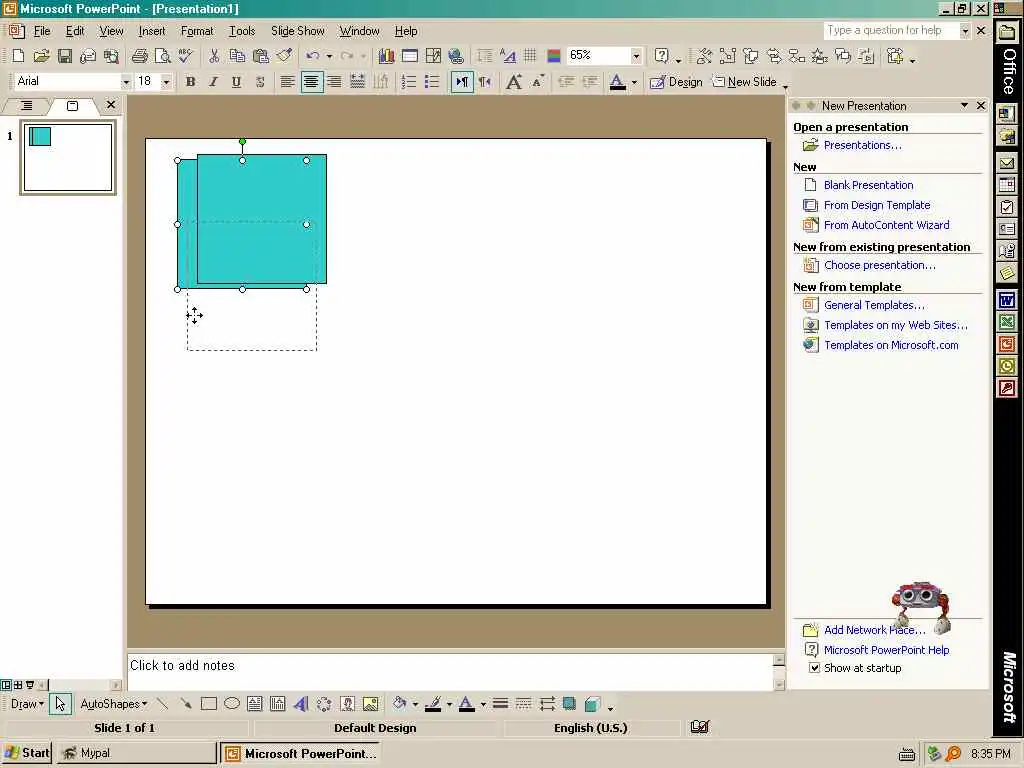The image size is (1024, 768).
Task: Activate the Format Painter brush
Action: (284, 56)
